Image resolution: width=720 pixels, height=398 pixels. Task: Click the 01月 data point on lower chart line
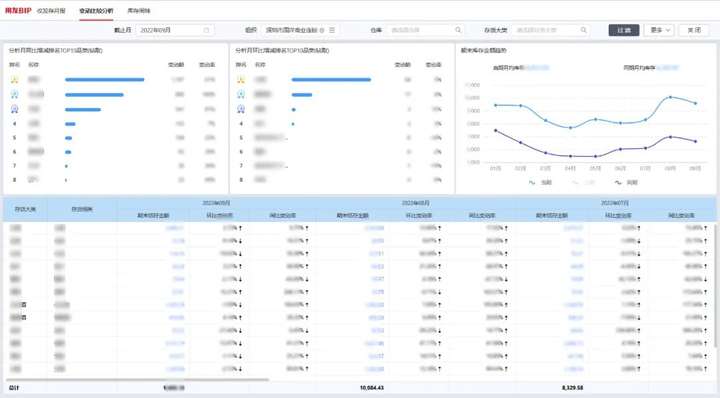tap(495, 130)
